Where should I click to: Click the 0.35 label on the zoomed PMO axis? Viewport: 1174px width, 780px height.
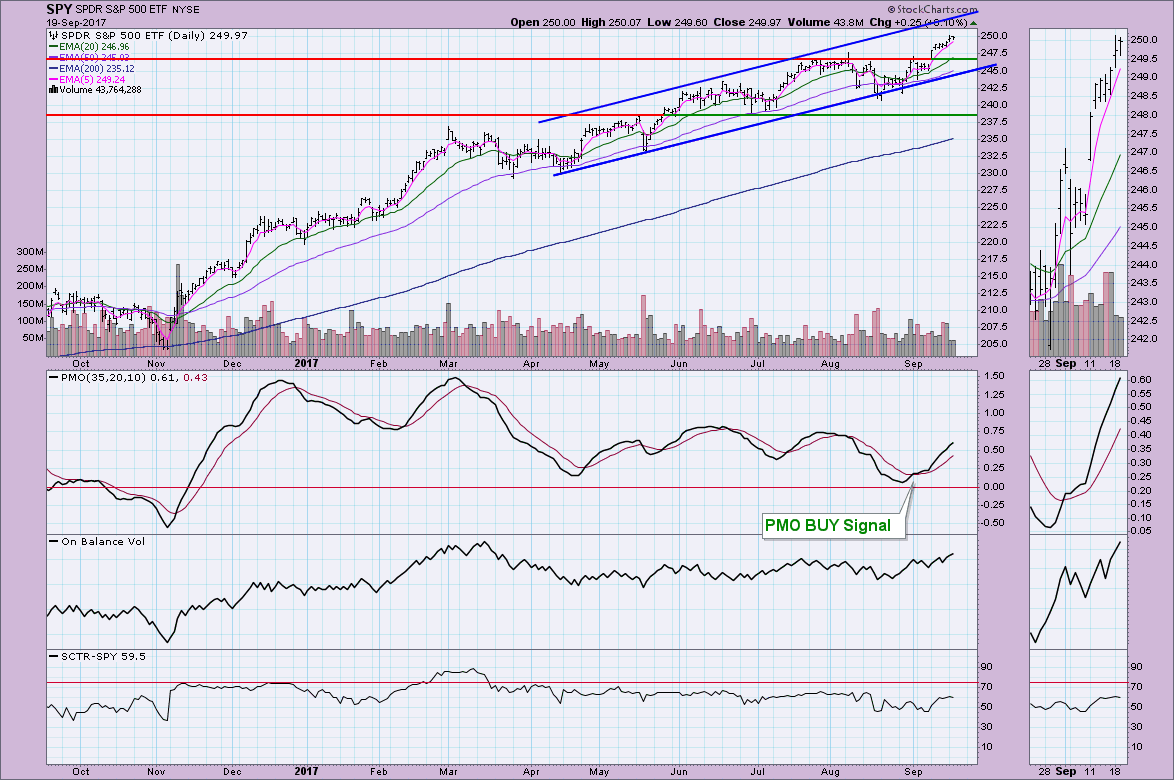pyautogui.click(x=1141, y=448)
